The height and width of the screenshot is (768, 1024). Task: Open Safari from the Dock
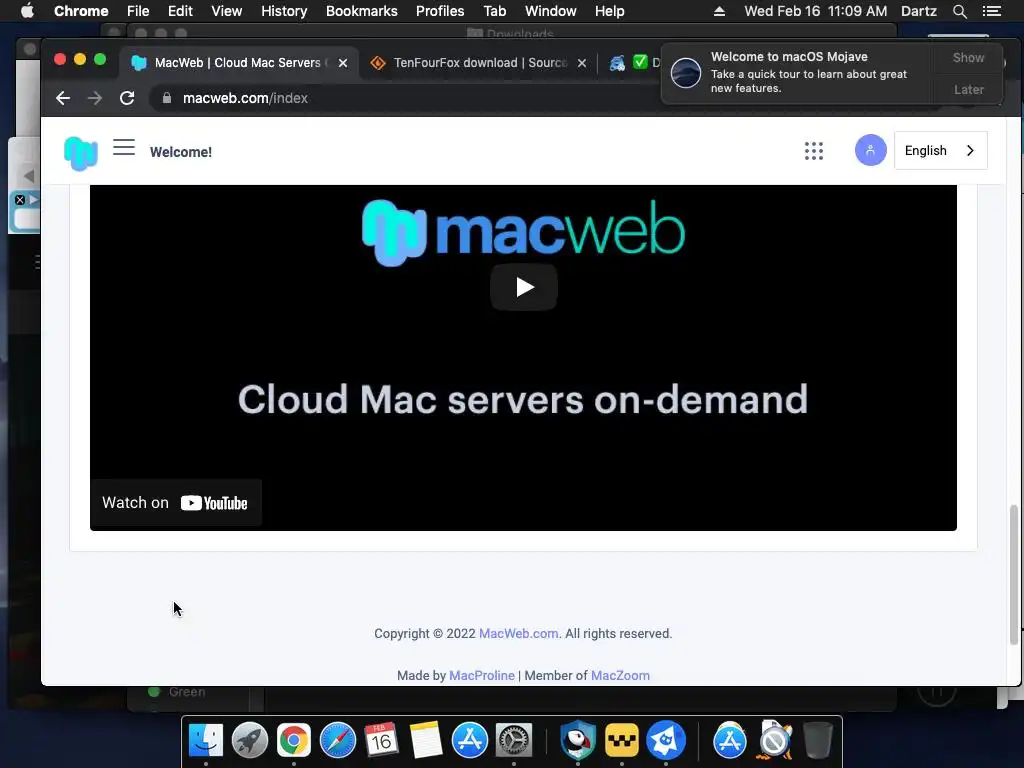point(338,741)
